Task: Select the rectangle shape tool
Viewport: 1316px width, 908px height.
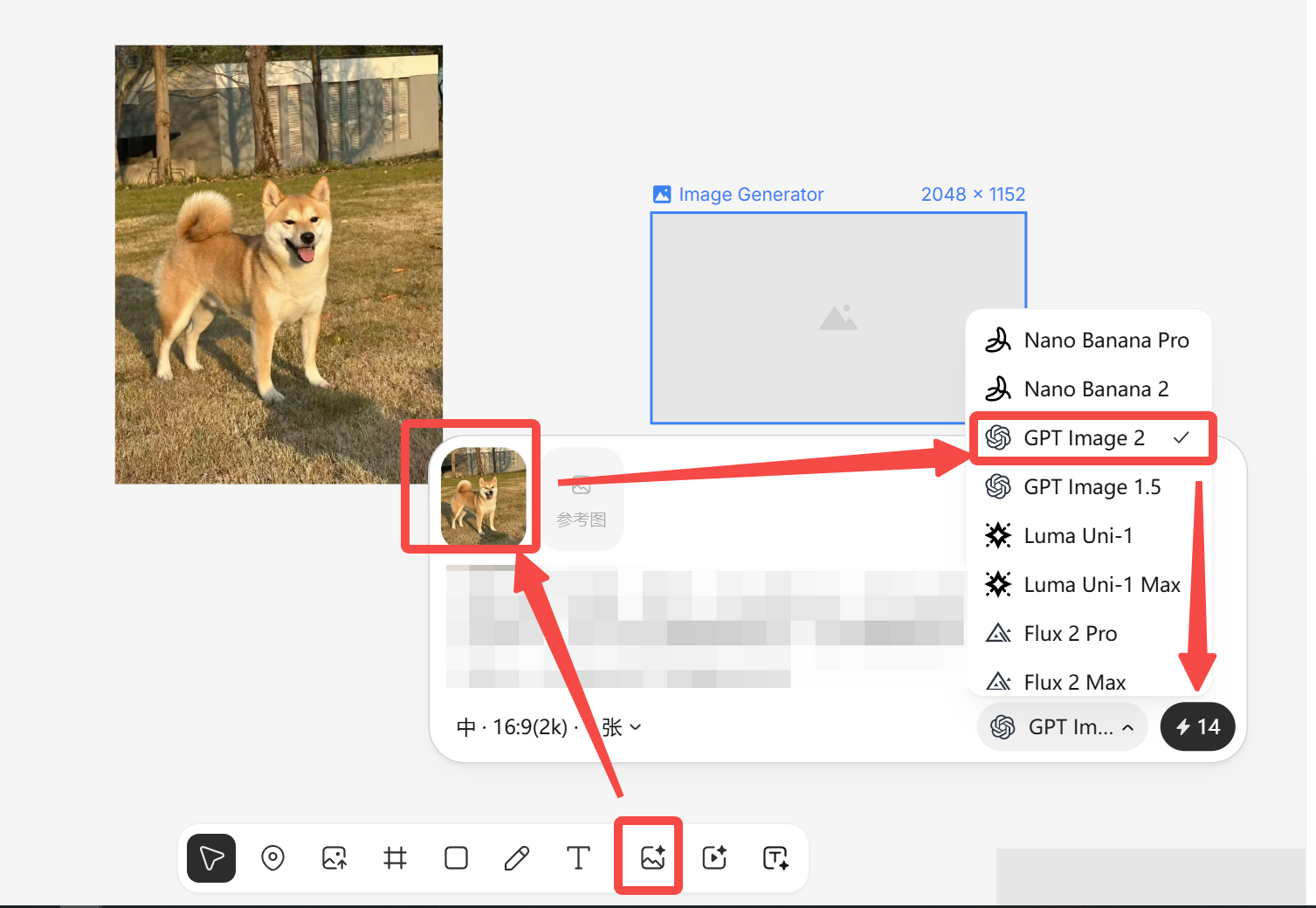Action: [456, 858]
